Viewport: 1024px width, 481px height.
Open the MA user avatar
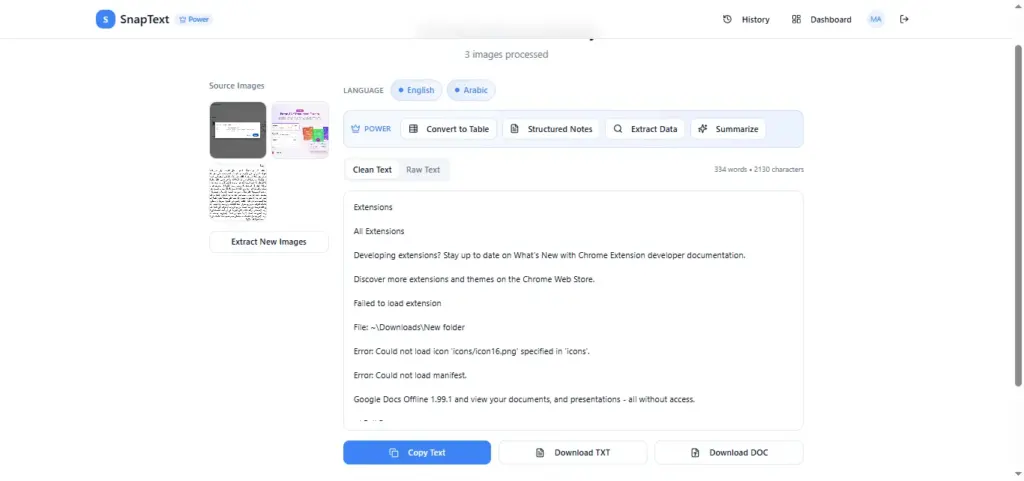[x=876, y=19]
